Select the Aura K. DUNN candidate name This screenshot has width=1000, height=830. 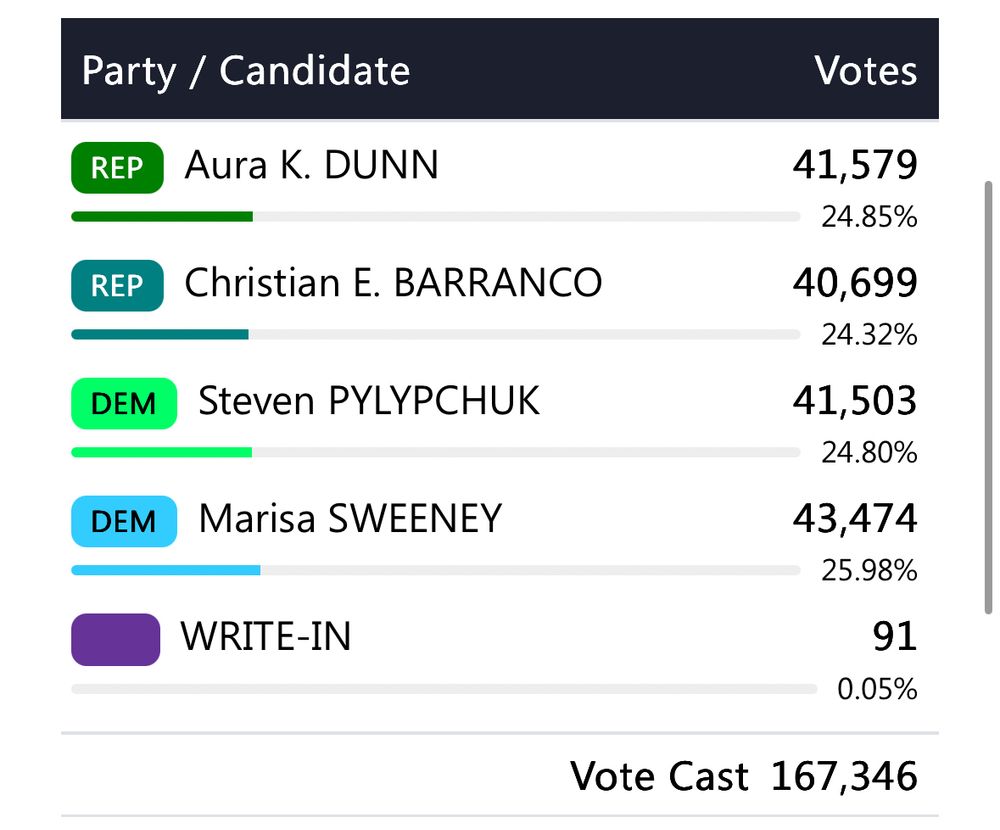[311, 166]
